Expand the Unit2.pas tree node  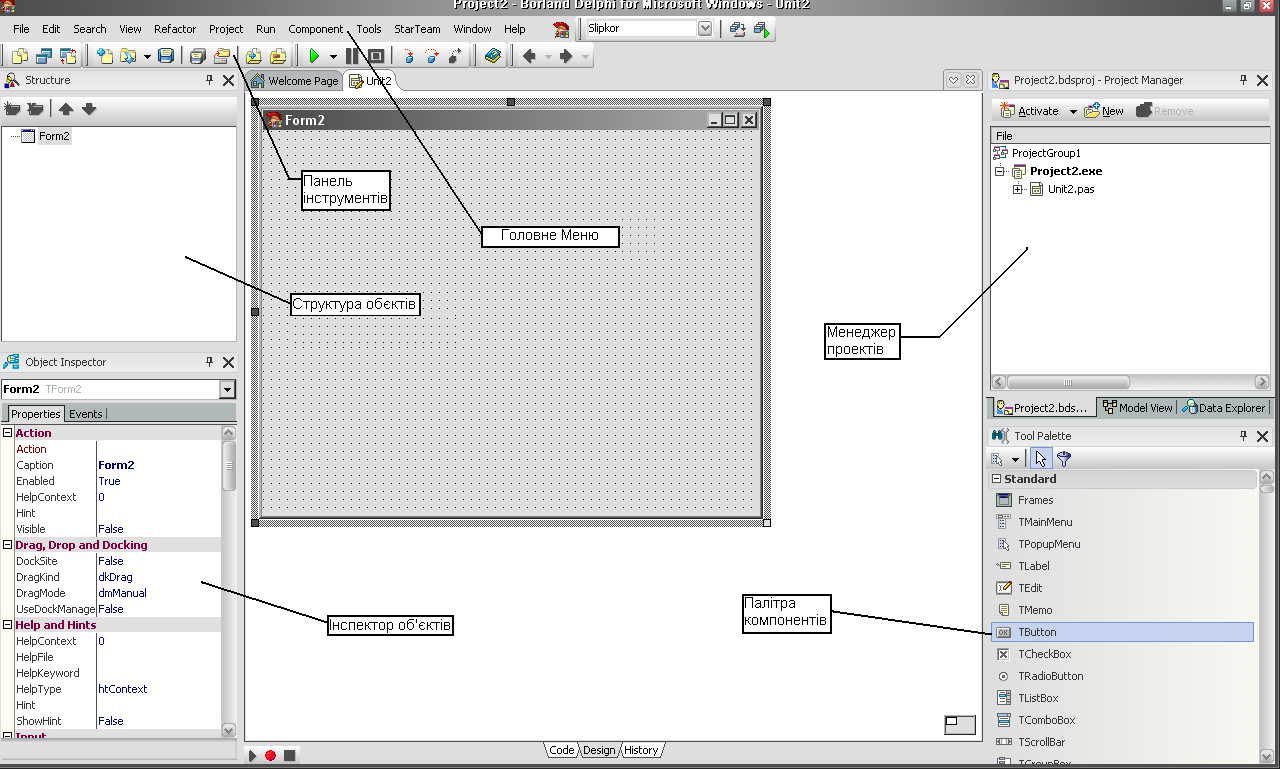[x=1018, y=189]
